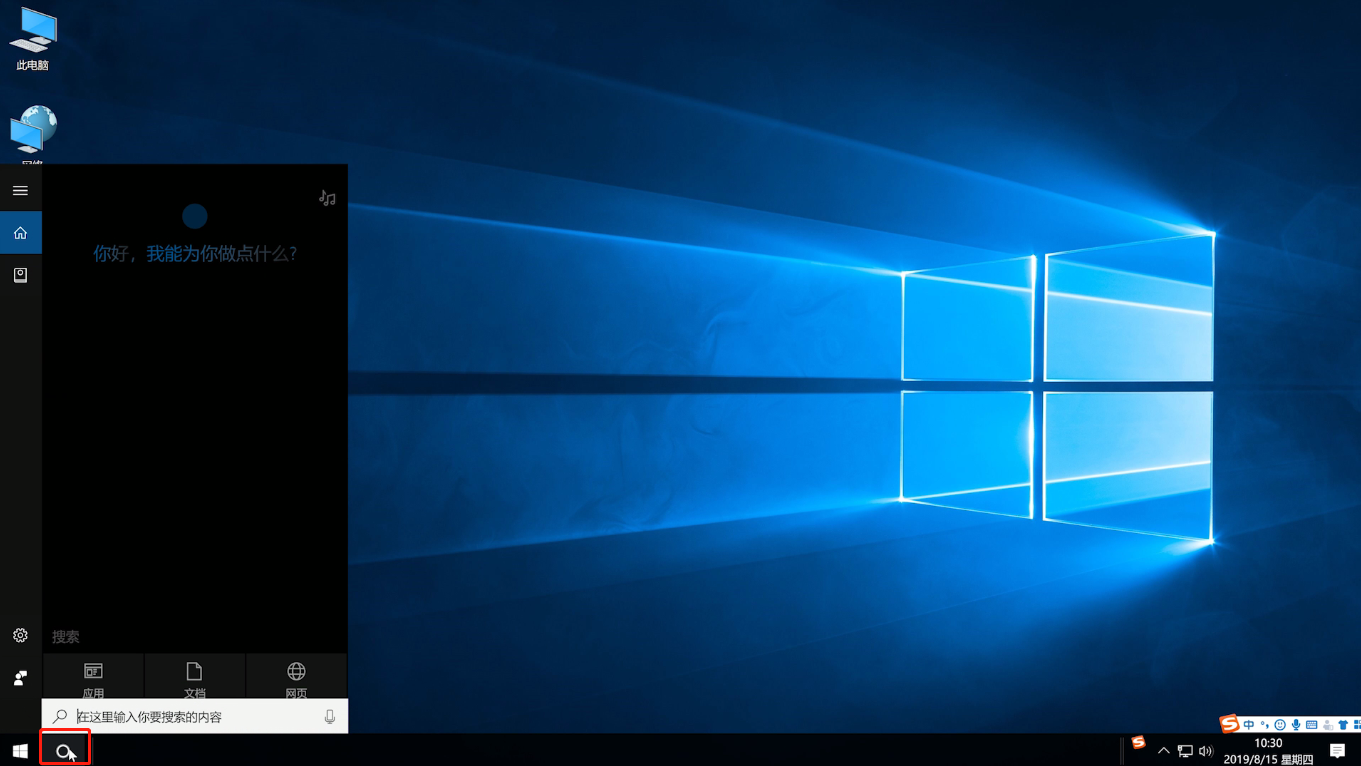
Task: Open the Sogou soft keyboard icon
Action: [x=1312, y=725]
